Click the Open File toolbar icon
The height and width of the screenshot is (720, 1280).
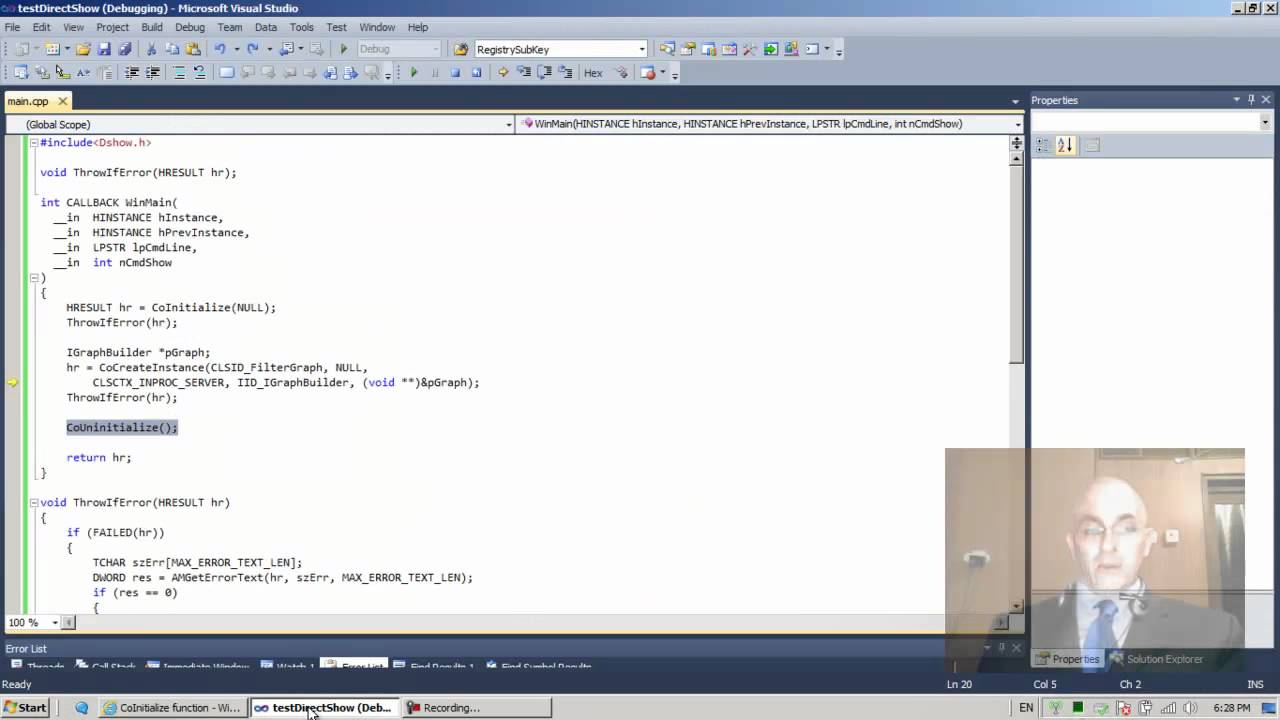[x=83, y=49]
